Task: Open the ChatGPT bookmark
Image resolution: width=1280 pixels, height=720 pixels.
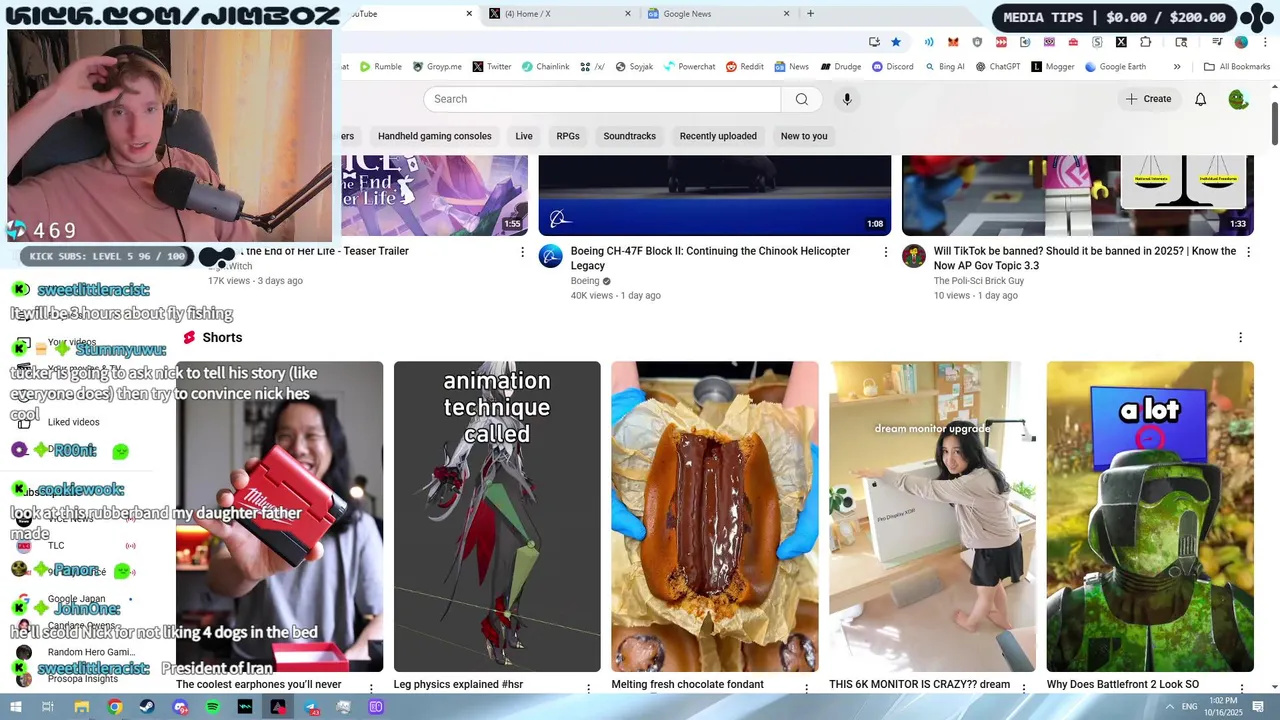Action: [998, 67]
